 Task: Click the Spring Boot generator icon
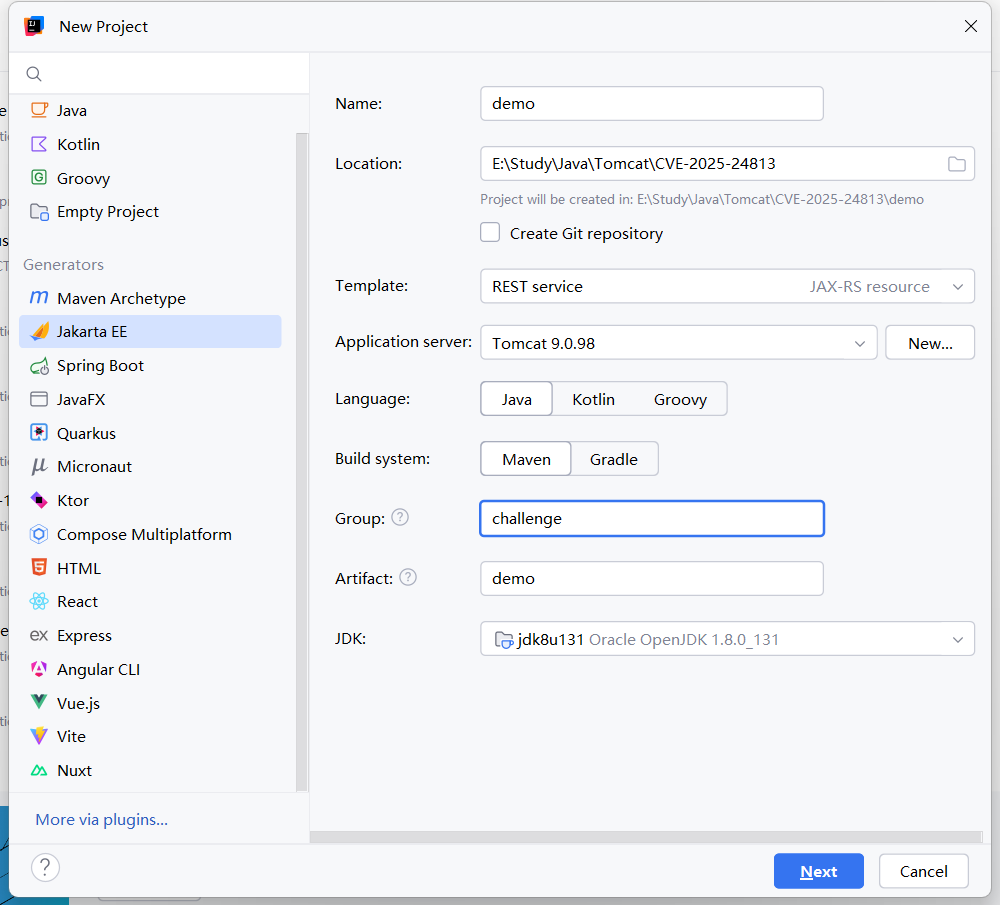[39, 366]
